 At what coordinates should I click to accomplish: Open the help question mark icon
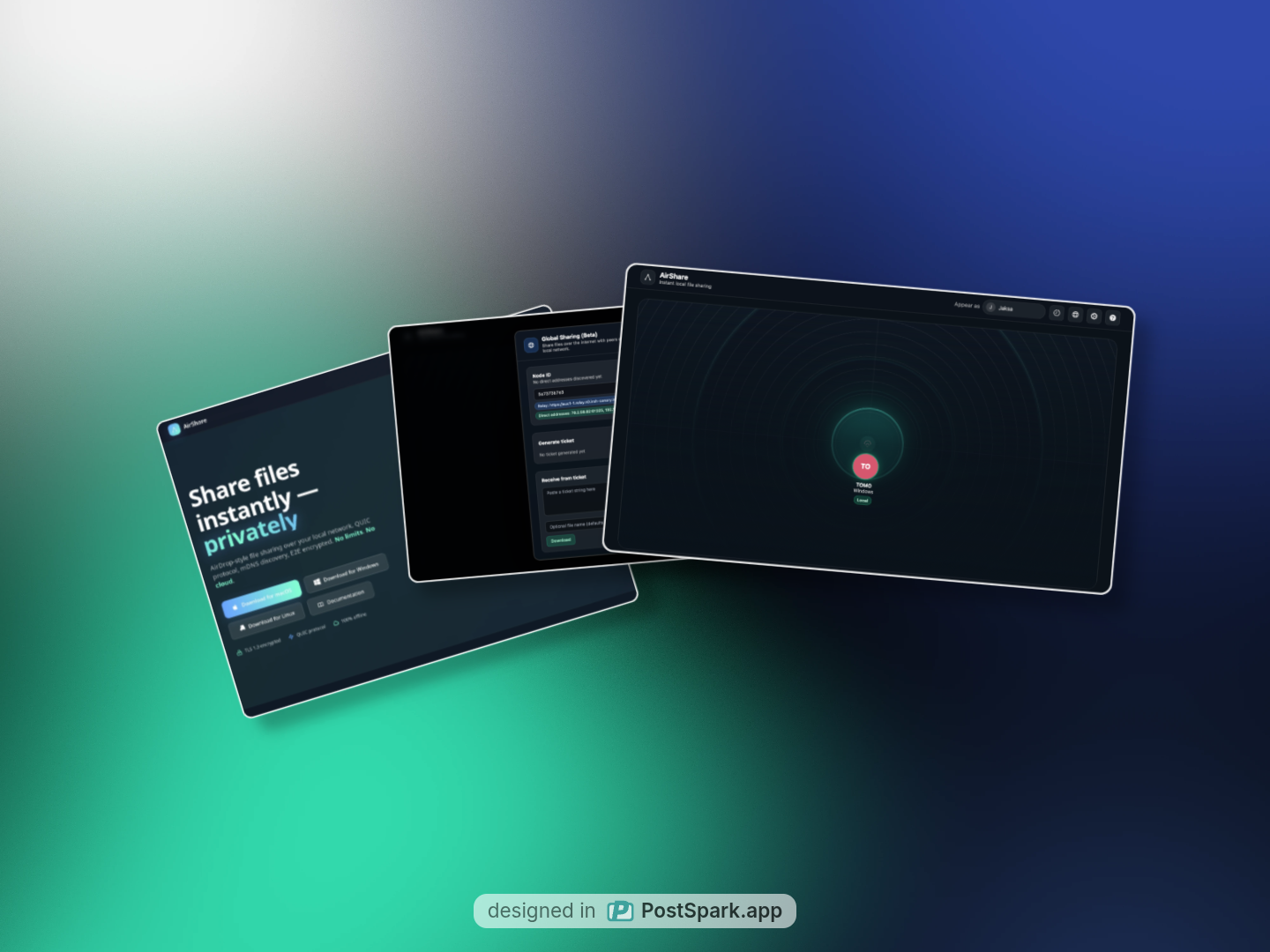coord(1113,318)
